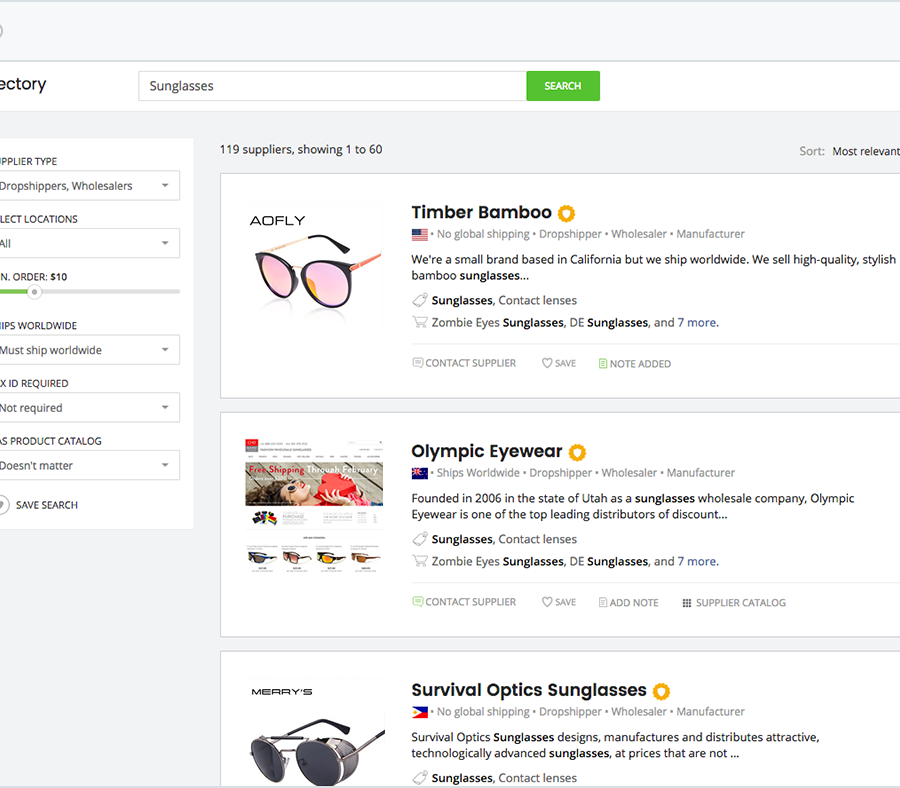Click the verified badge next to Timber Bamboo
This screenshot has width=900, height=788.
pyautogui.click(x=567, y=213)
